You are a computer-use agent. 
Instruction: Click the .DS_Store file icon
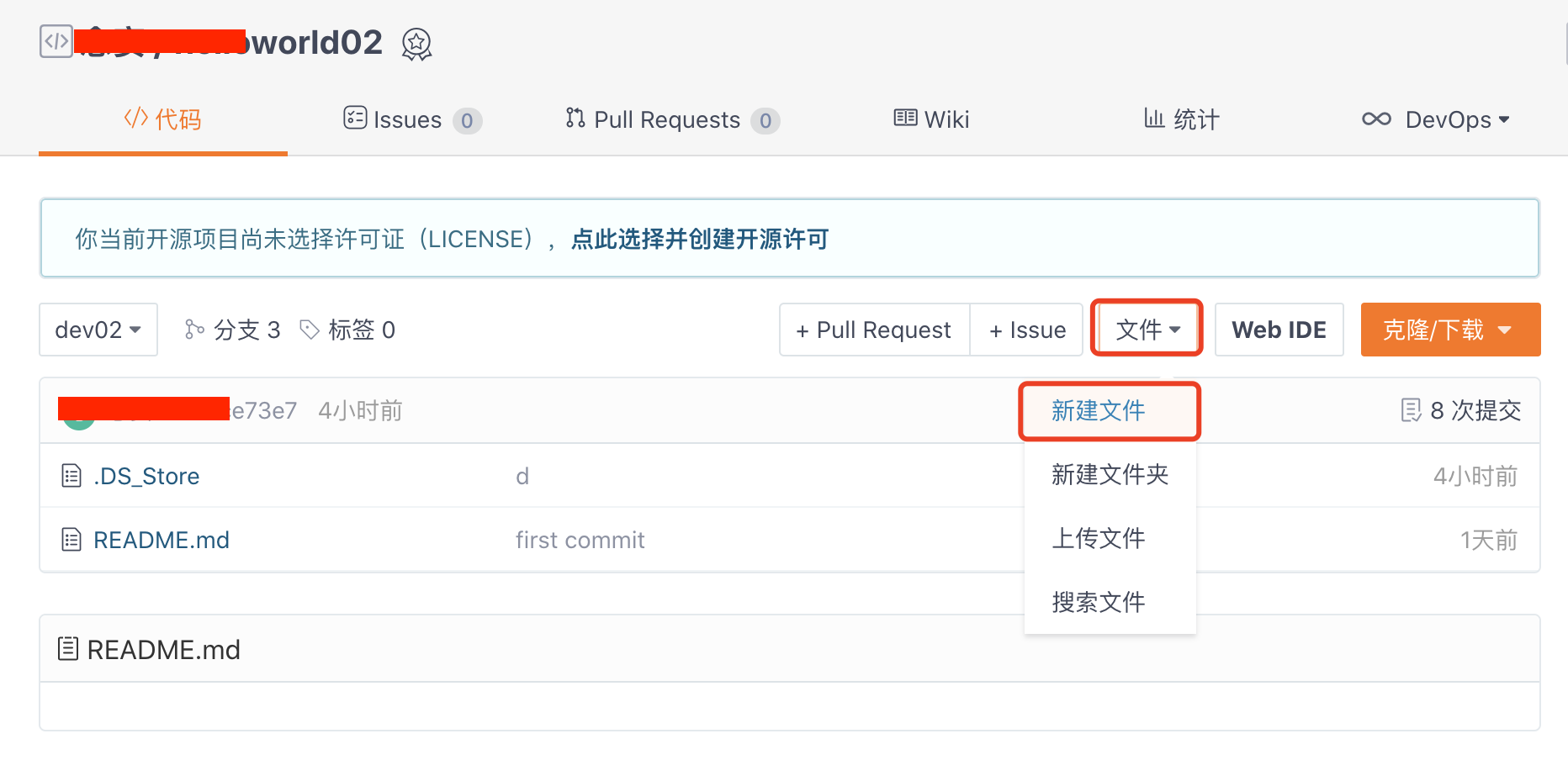pos(72,476)
